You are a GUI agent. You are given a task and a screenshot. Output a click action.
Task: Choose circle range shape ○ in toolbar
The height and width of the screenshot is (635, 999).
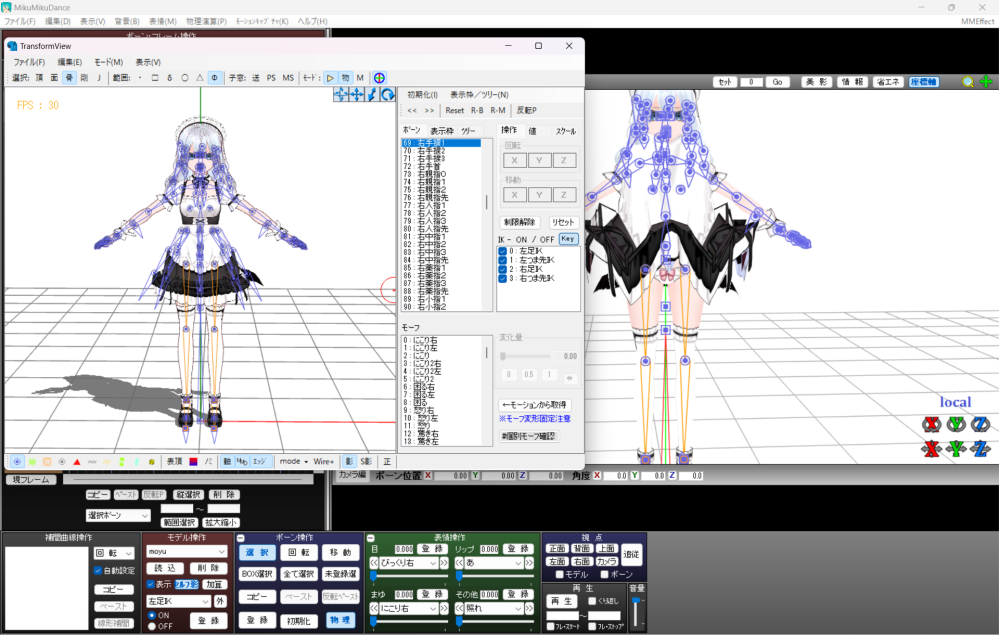[x=185, y=78]
